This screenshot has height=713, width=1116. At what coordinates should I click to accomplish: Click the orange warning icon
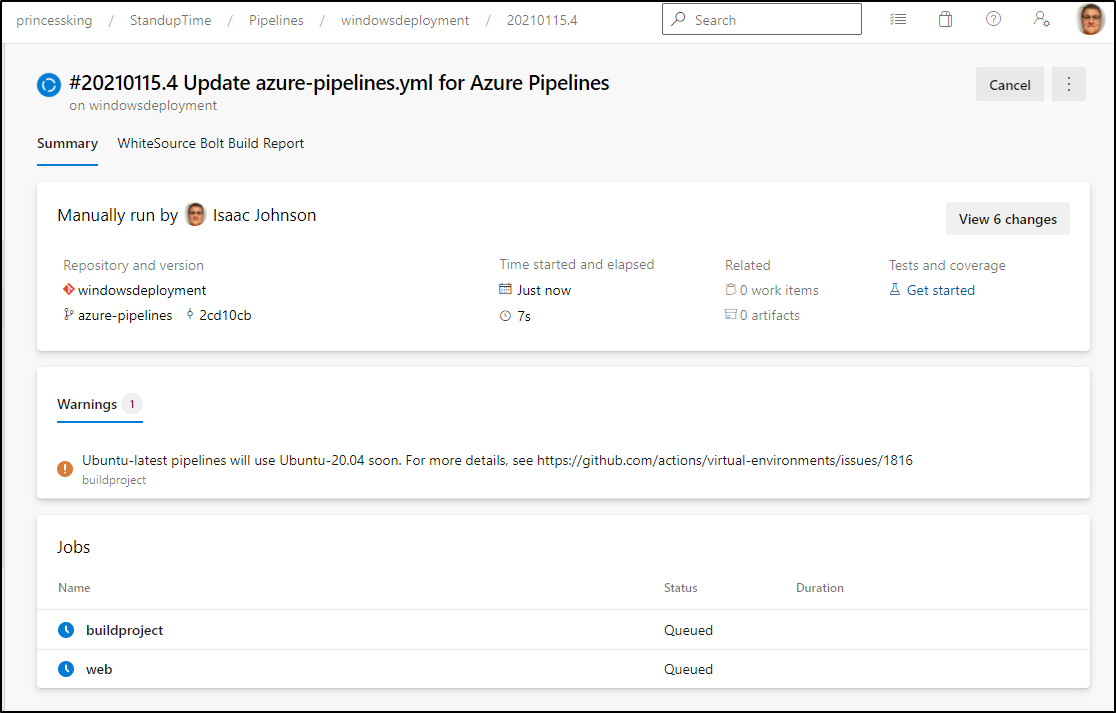point(65,468)
